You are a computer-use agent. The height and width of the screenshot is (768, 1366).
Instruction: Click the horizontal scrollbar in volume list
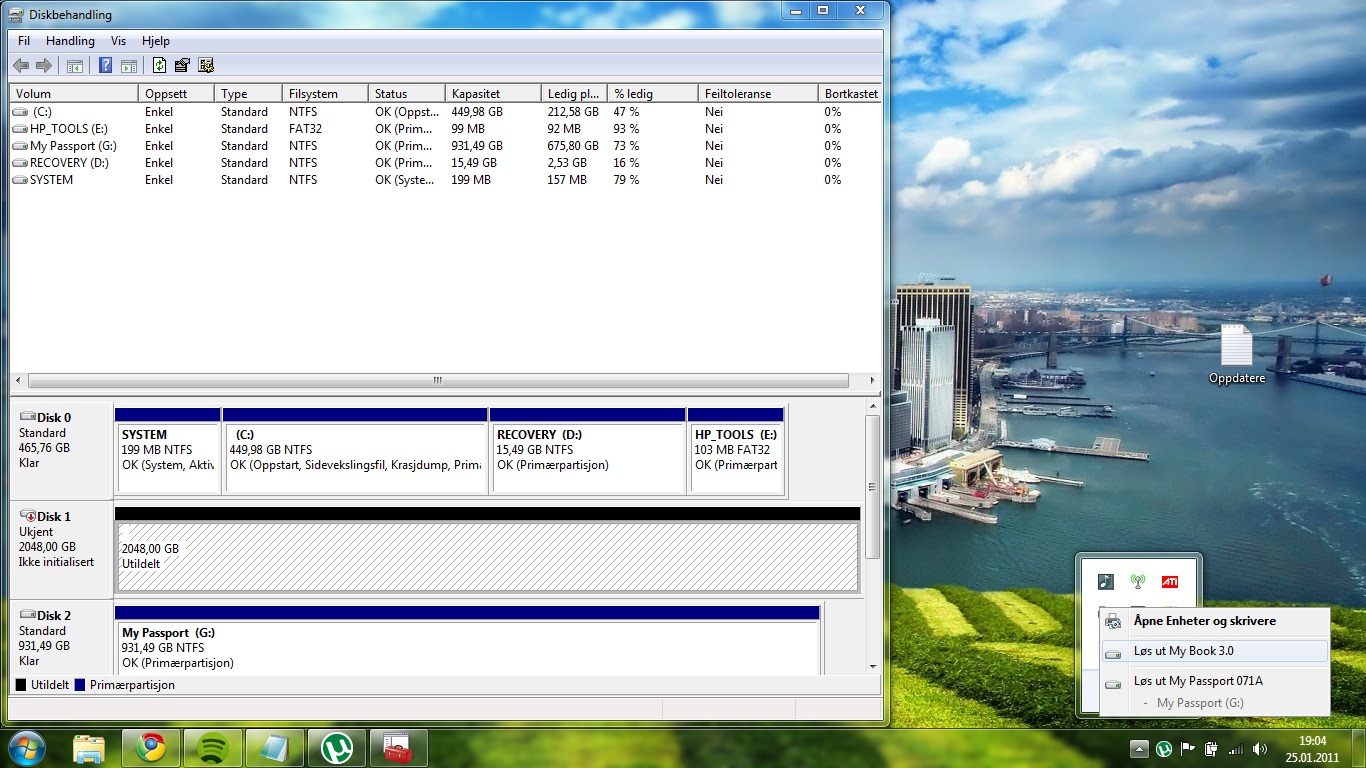point(438,381)
